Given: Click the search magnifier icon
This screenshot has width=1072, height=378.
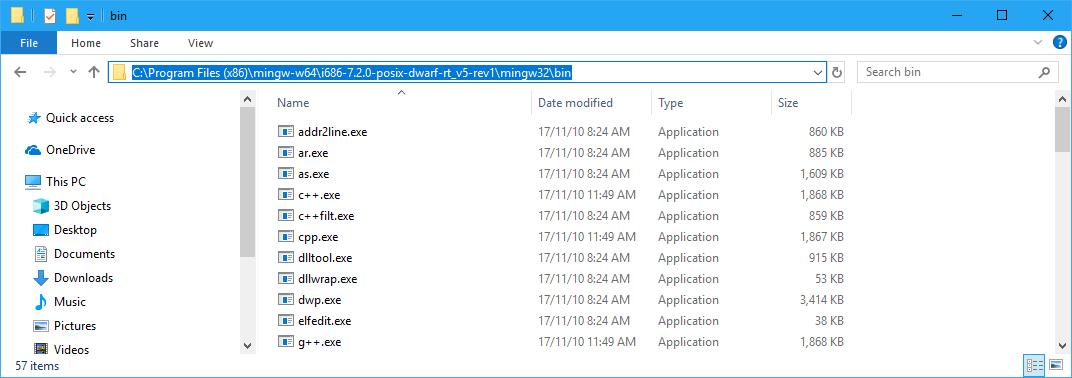Looking at the screenshot, I should coord(1043,72).
